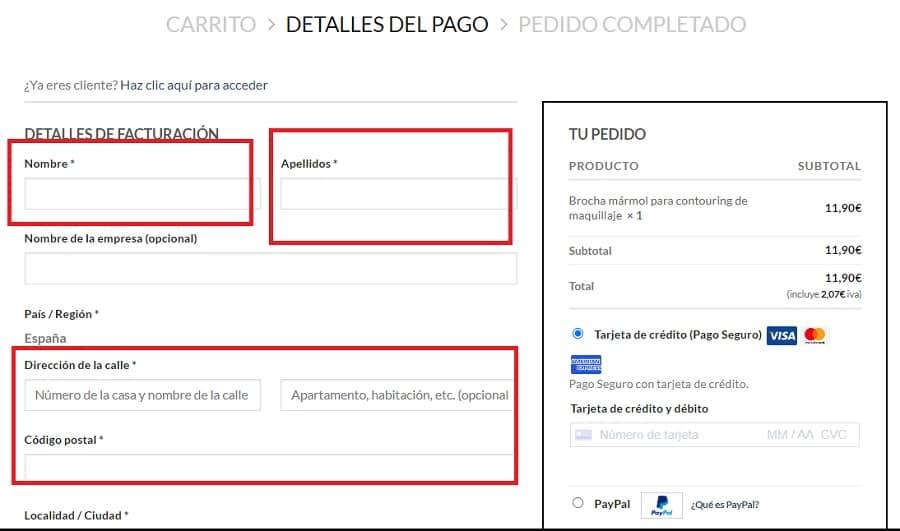This screenshot has width=900, height=531.
Task: Open DETALLES DEL PAGO step
Action: coord(387,24)
